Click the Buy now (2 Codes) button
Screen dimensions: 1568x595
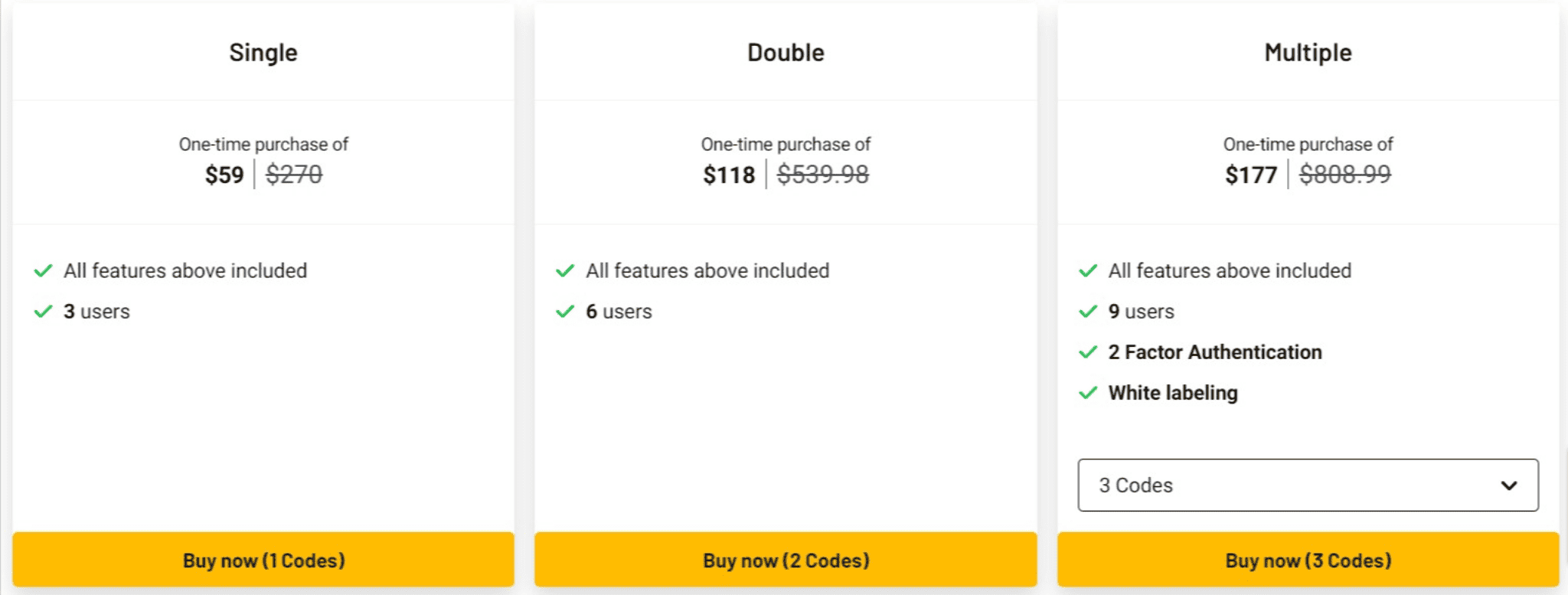[x=786, y=560]
